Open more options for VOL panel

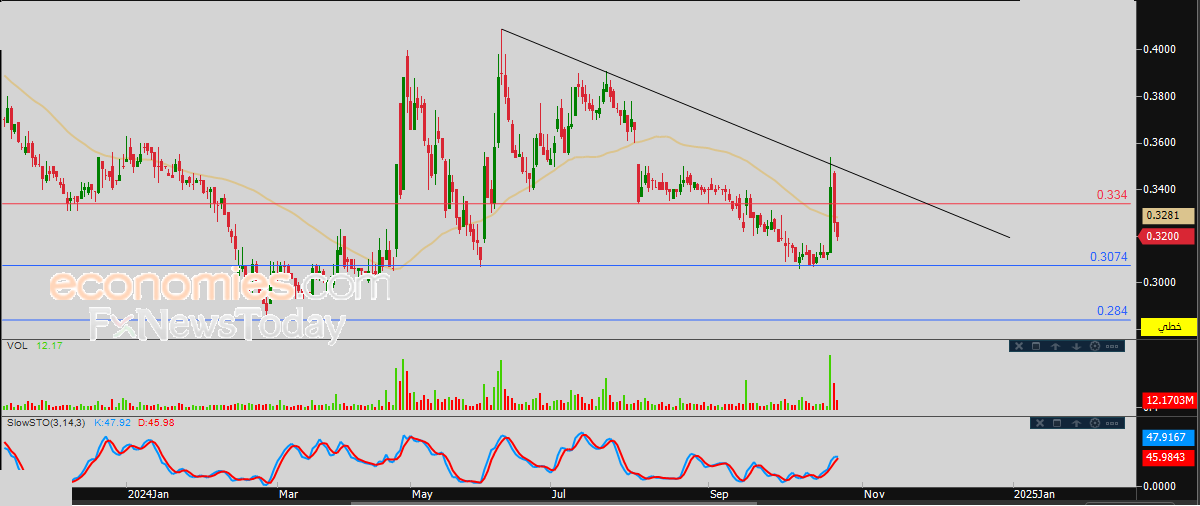click(x=1112, y=346)
